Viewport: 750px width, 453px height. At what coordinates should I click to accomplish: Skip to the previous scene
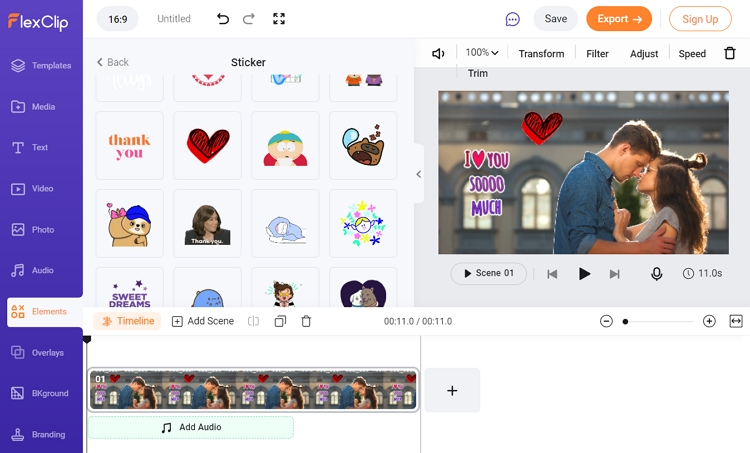tap(552, 274)
